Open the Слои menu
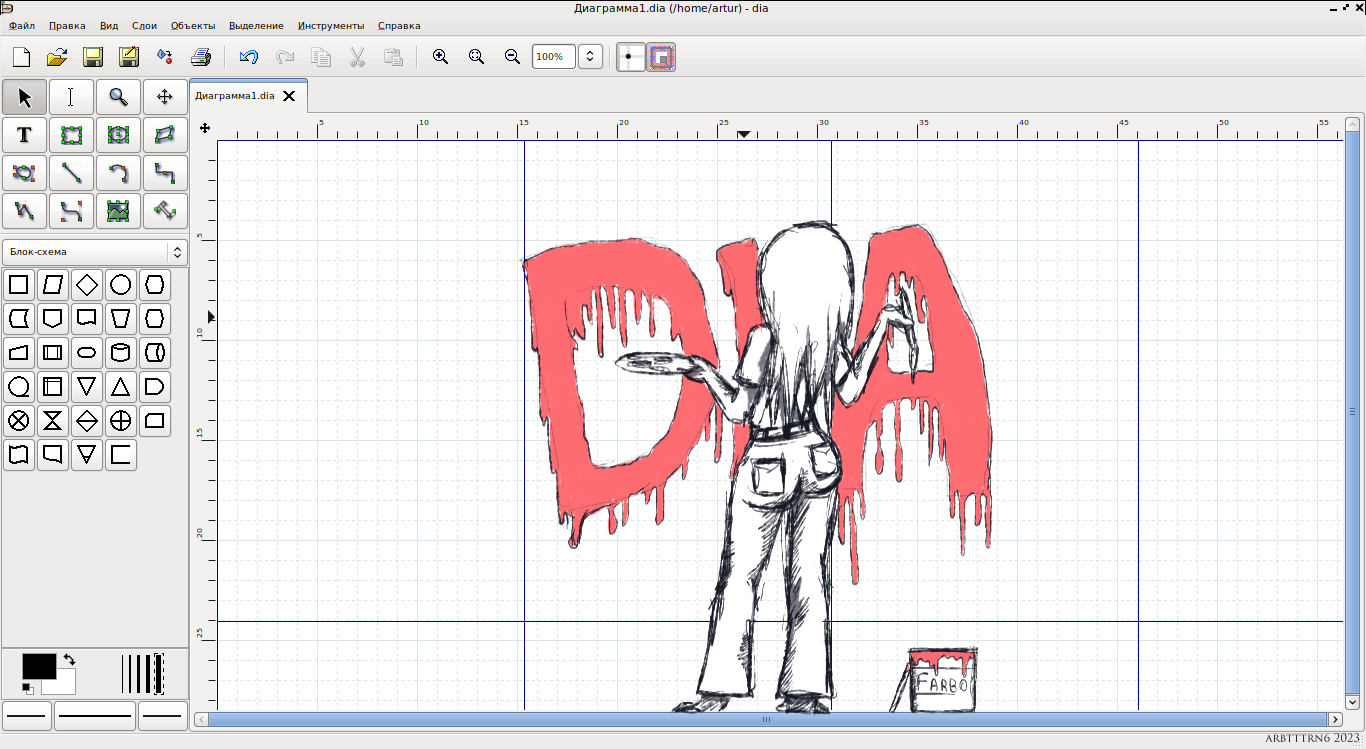This screenshot has width=1366, height=749. pos(144,25)
